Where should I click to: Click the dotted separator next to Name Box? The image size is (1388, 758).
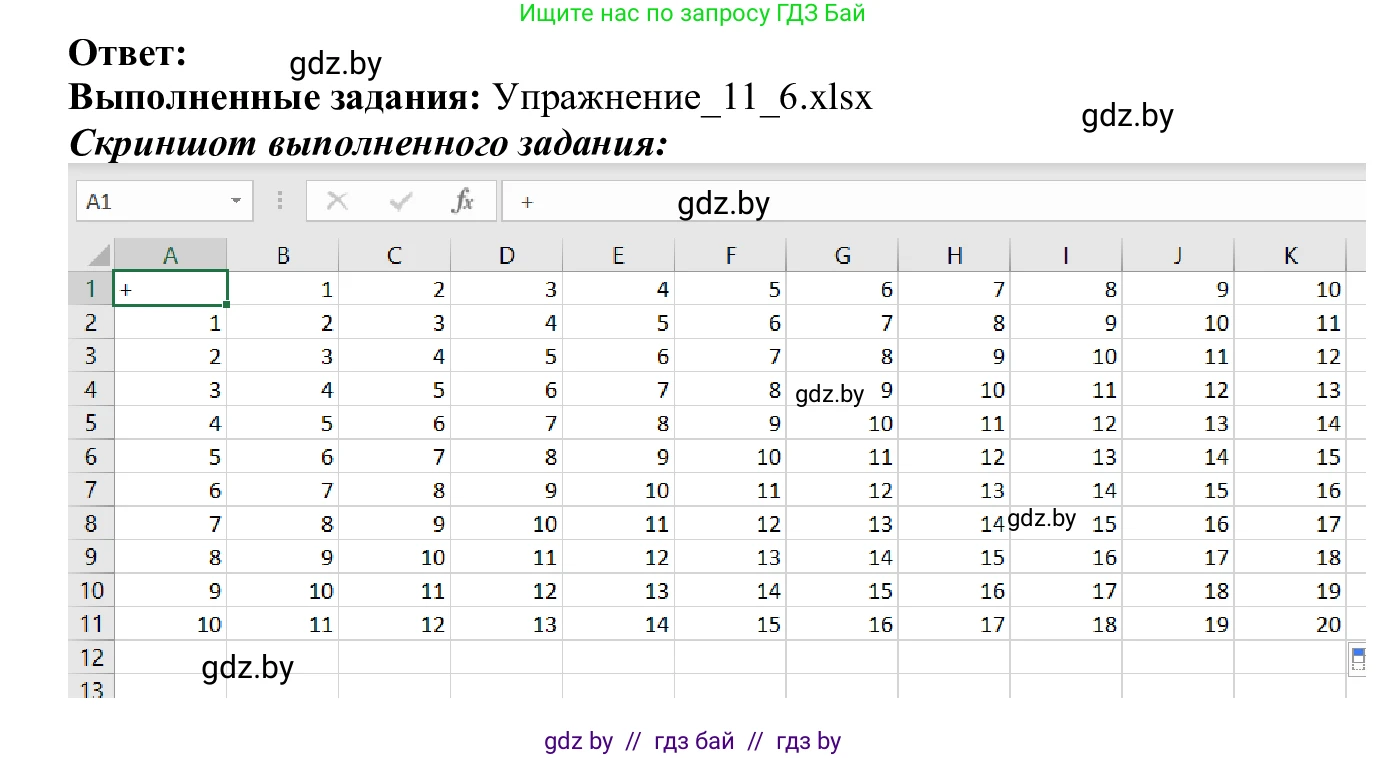point(280,200)
